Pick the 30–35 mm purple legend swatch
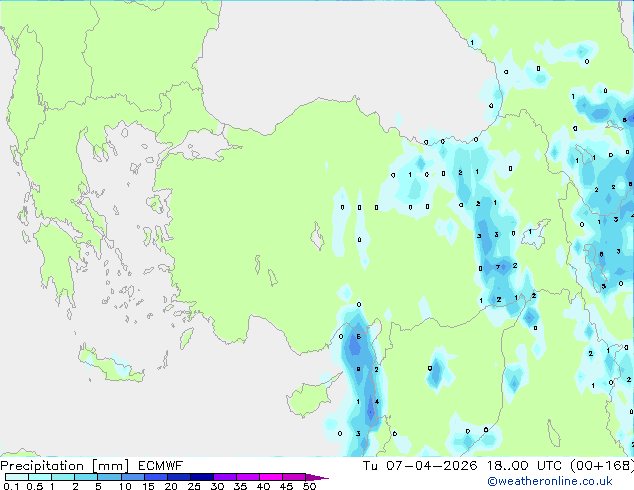This screenshot has height=490, width=634. (x=224, y=477)
